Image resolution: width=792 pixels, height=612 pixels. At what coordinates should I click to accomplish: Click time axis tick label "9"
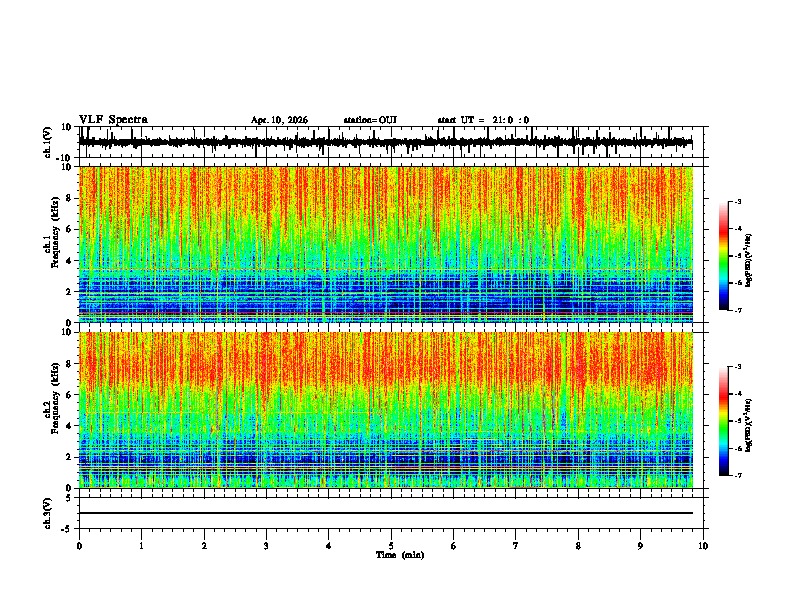pos(640,546)
